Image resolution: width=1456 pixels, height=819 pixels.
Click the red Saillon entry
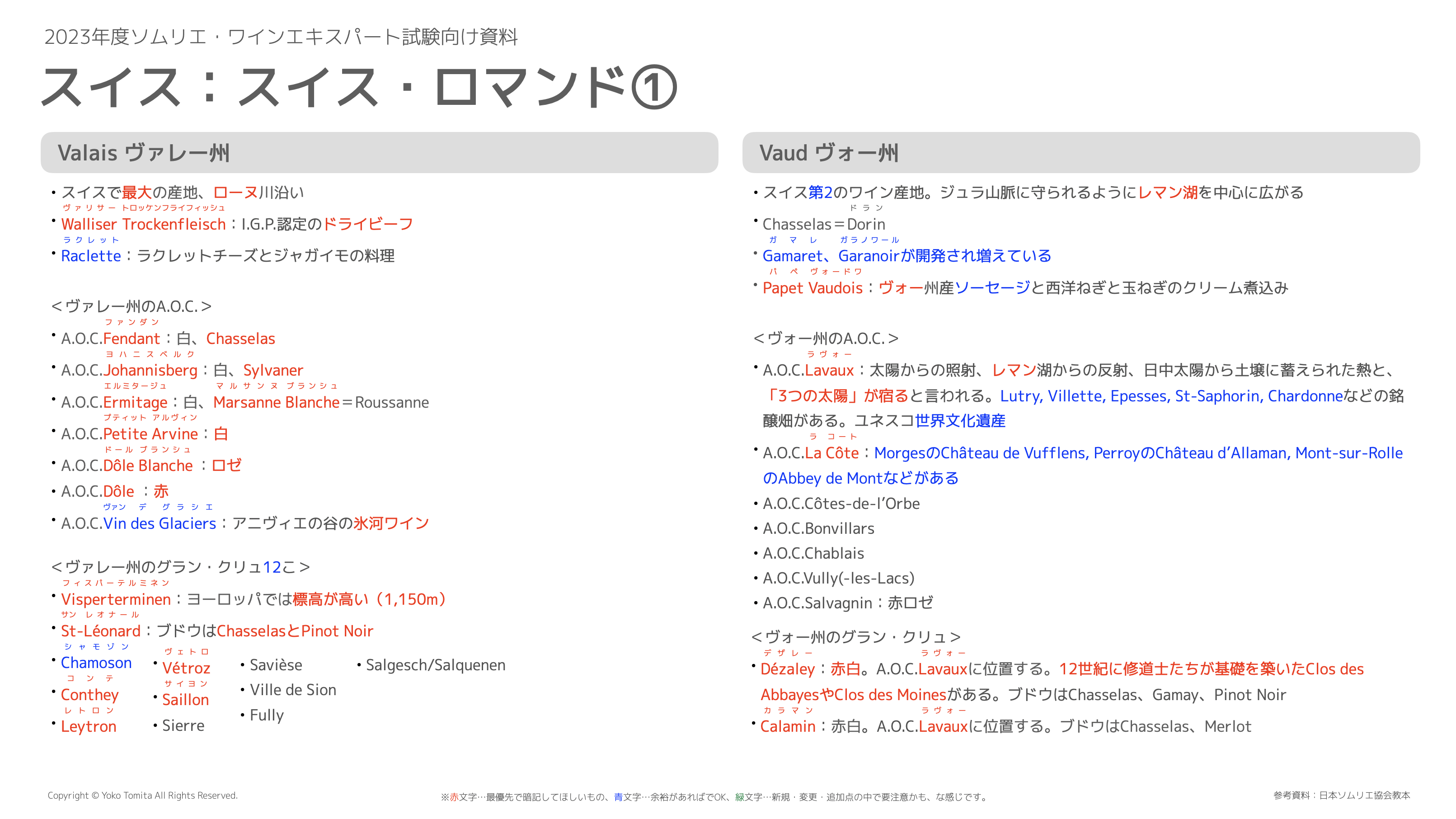click(185, 700)
